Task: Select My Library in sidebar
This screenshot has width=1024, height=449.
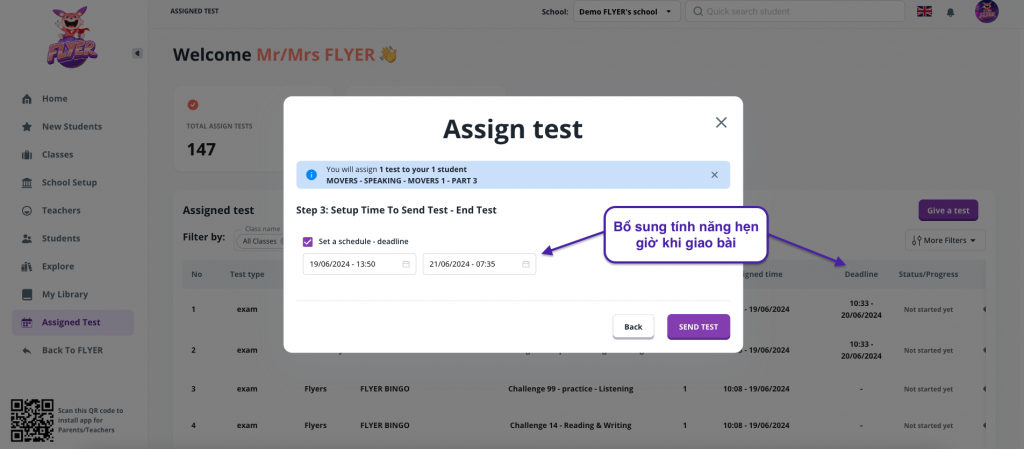Action: click(x=64, y=294)
